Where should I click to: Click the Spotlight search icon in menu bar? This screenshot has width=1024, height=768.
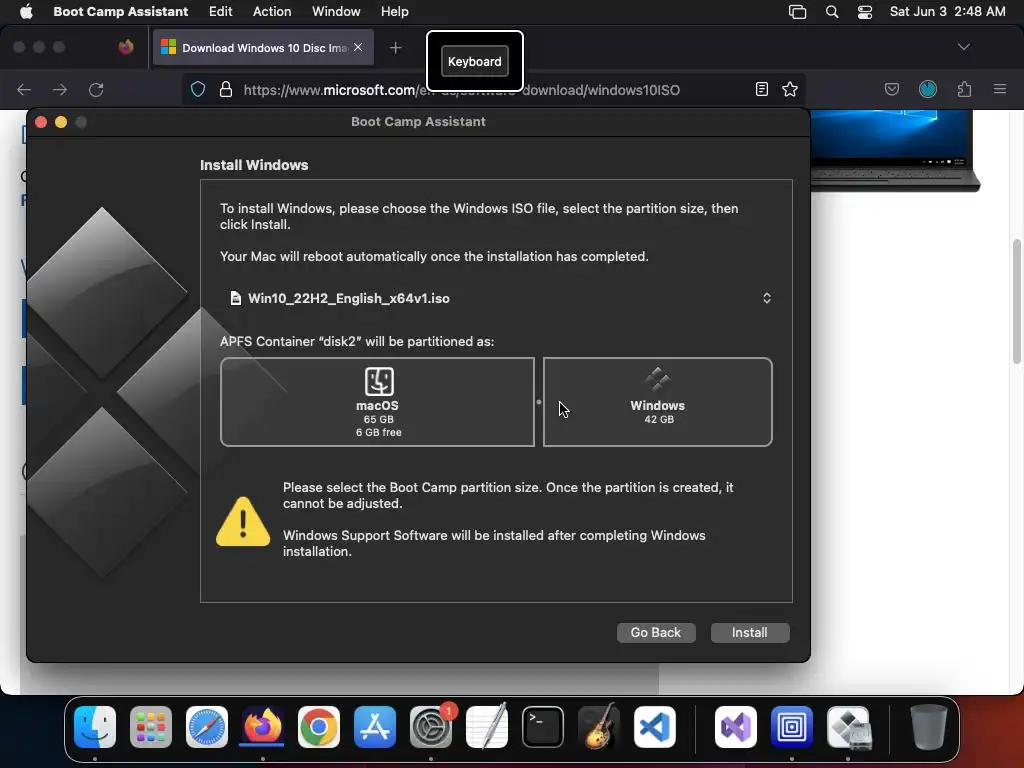coord(831,12)
